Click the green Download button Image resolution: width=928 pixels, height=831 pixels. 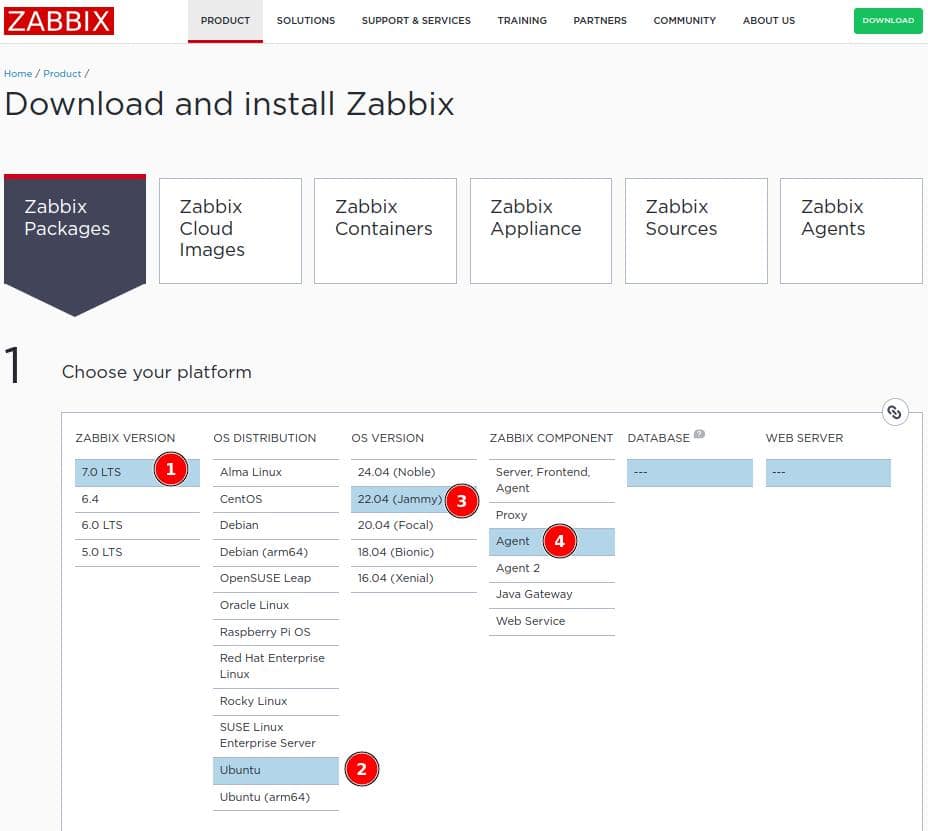[x=888, y=20]
